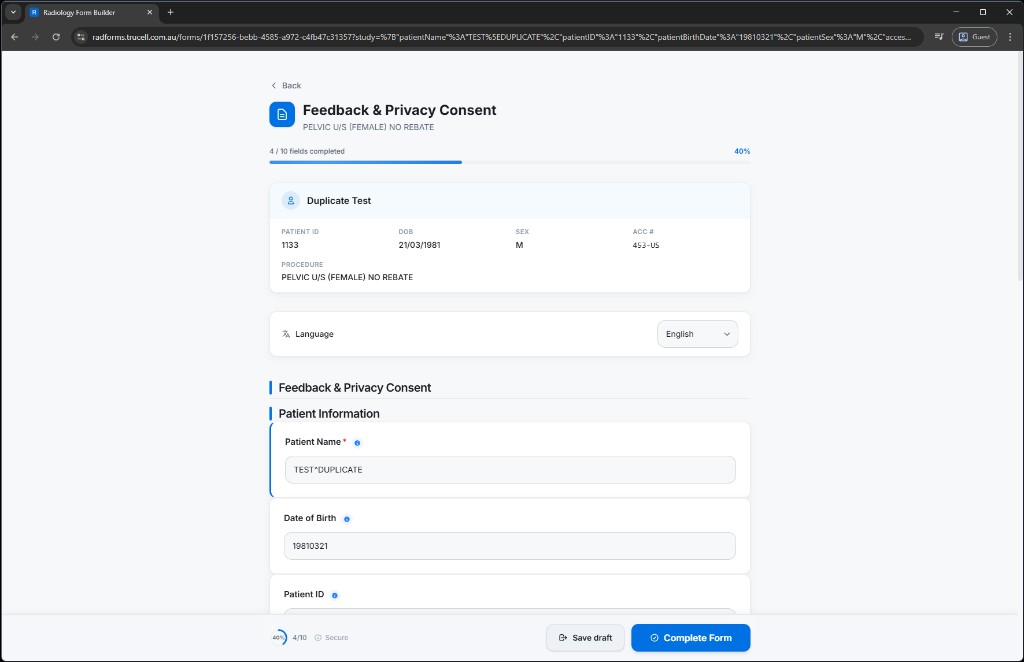Click the Feedback & Privacy Consent page title
Screen dimensions: 1024x662
400,110
